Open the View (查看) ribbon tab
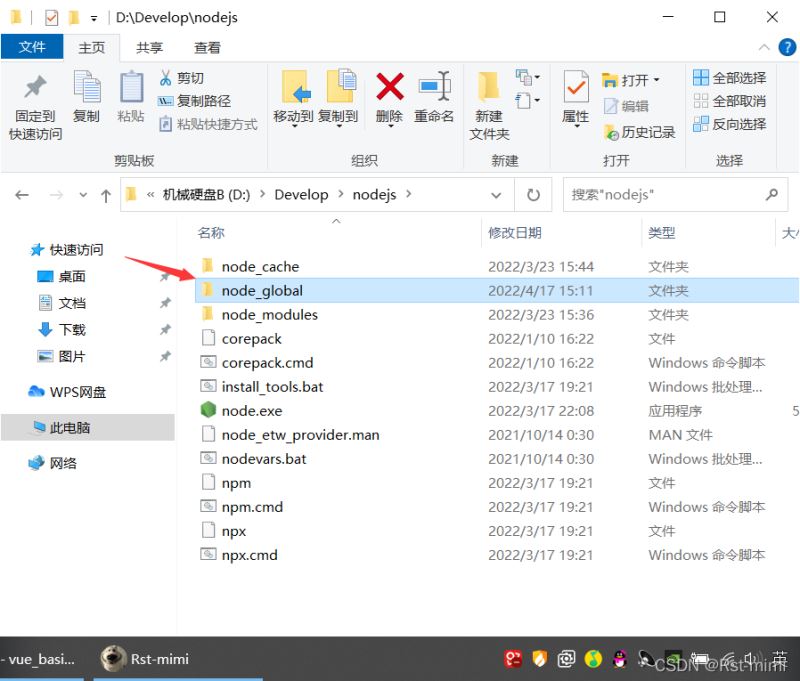 (x=207, y=48)
